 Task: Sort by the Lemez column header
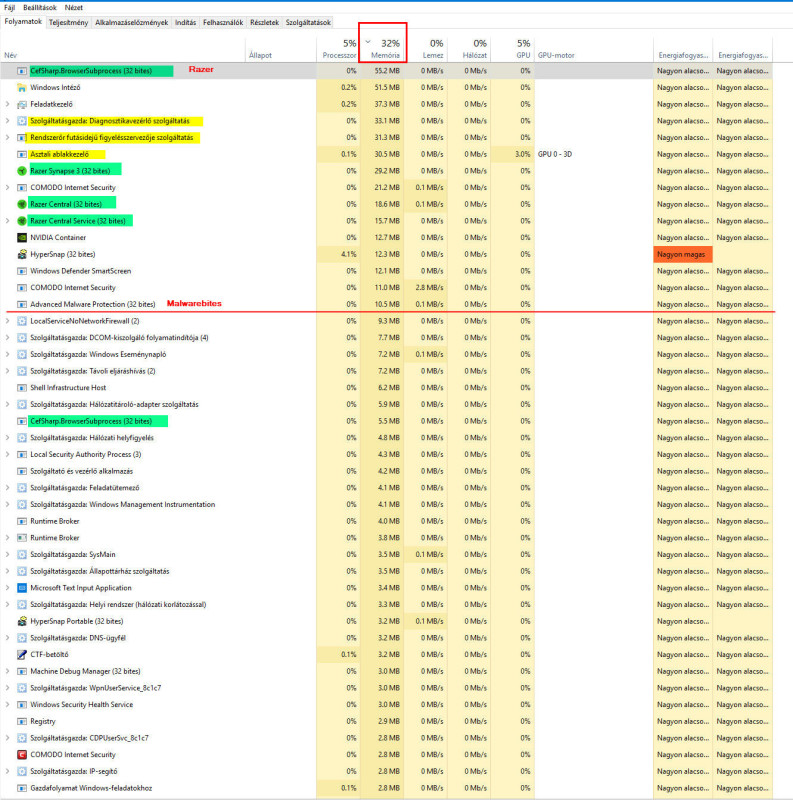pos(427,49)
